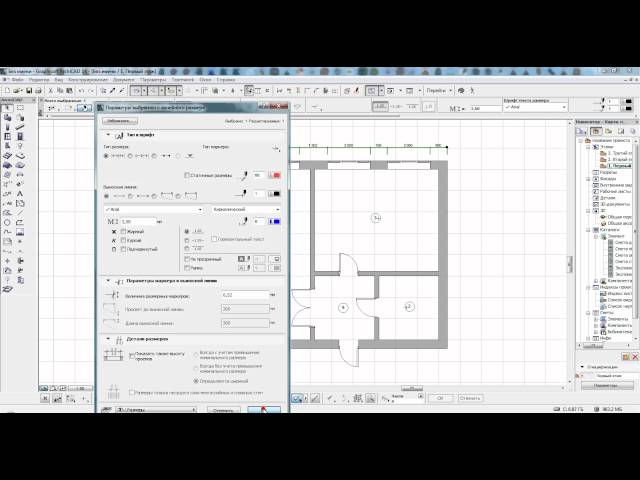
Task: Open the Вид menu
Action: click(59, 80)
